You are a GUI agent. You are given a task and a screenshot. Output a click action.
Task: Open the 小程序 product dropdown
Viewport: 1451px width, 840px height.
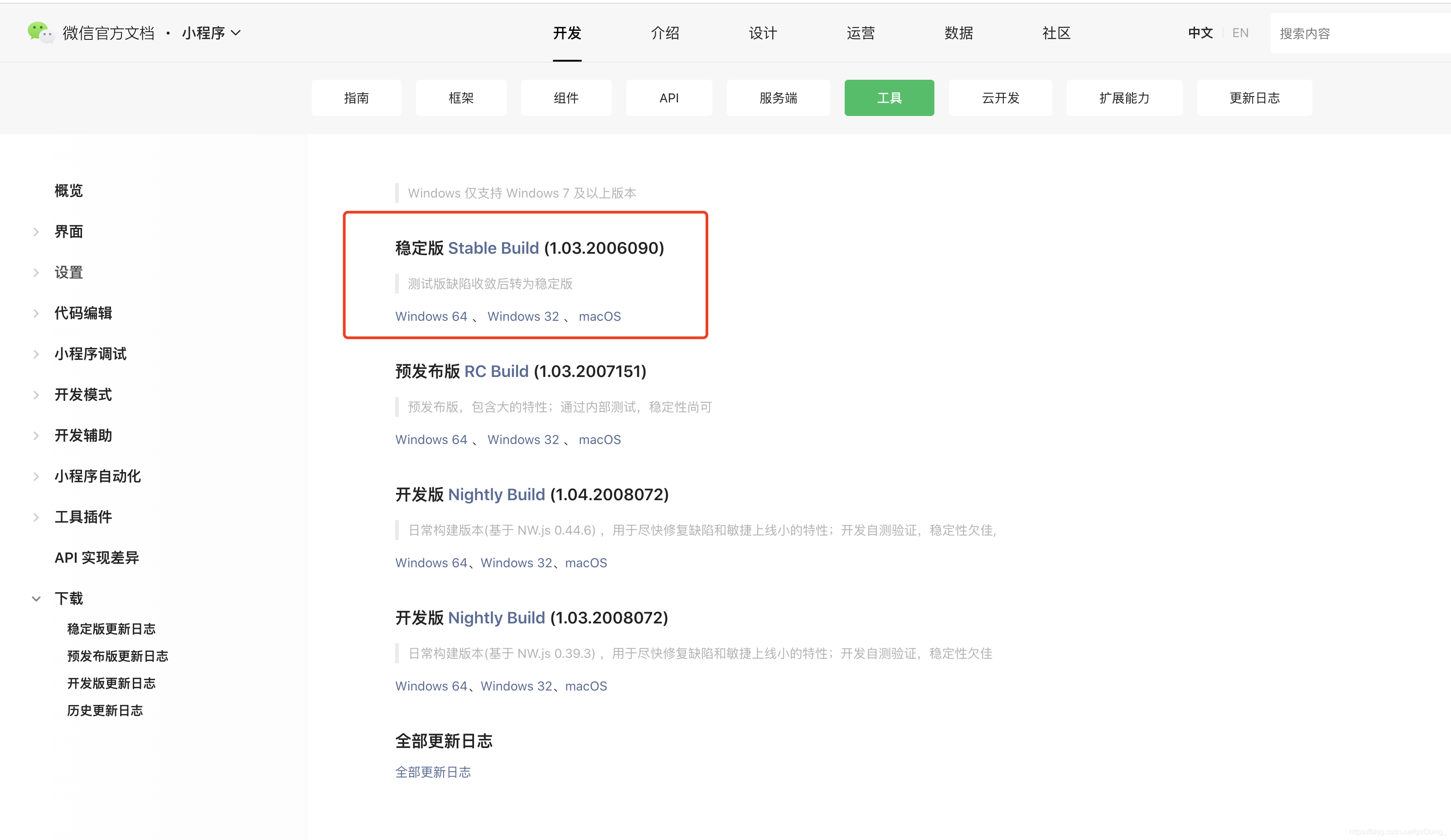[x=211, y=34]
